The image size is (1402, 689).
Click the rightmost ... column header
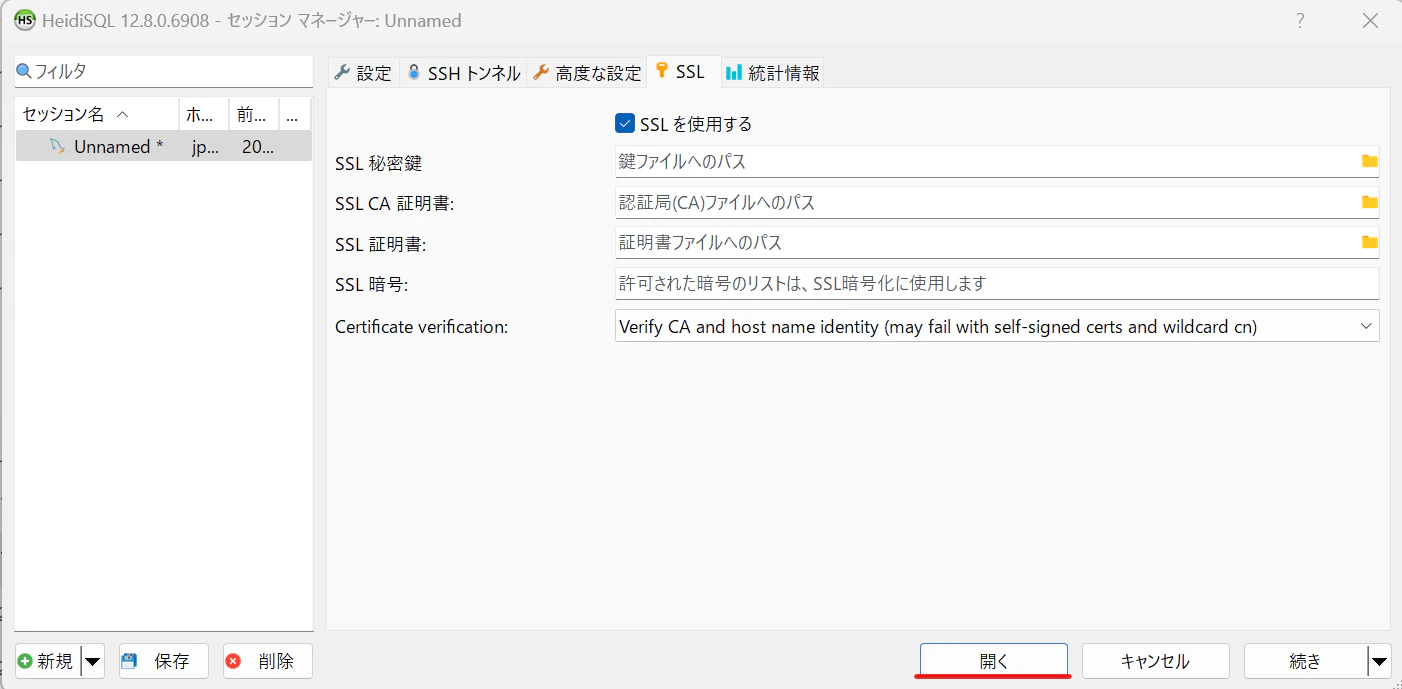(x=295, y=114)
